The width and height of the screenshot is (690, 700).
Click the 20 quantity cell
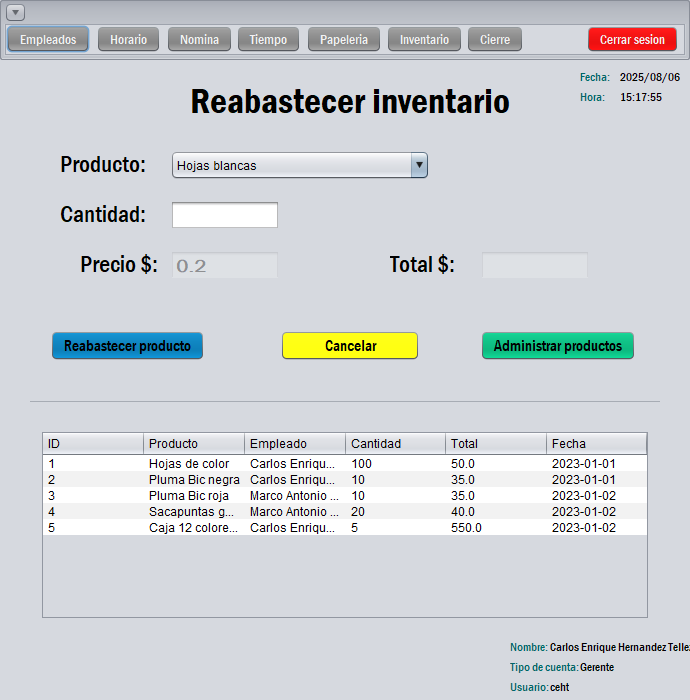coord(395,512)
